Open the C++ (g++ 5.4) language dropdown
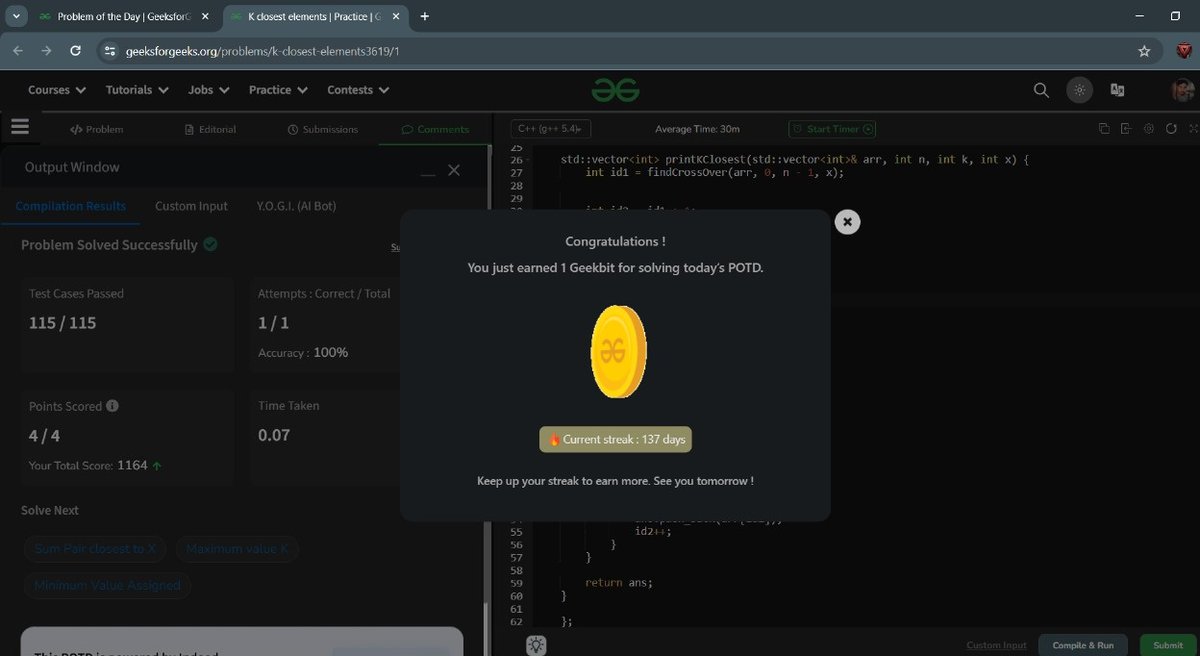The width and height of the screenshot is (1200, 656). pyautogui.click(x=550, y=129)
